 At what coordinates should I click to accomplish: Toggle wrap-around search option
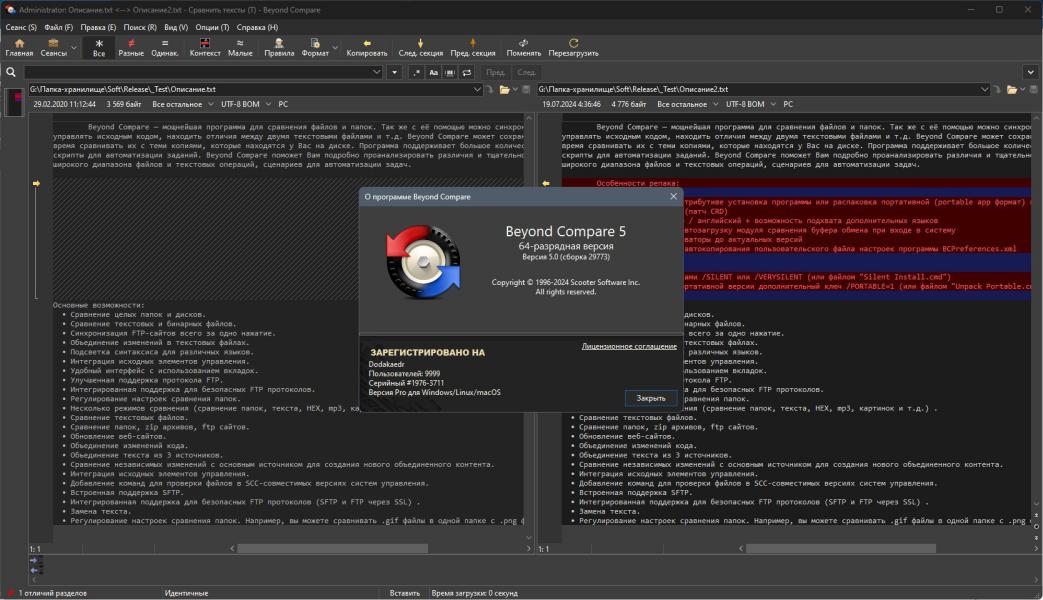(466, 72)
